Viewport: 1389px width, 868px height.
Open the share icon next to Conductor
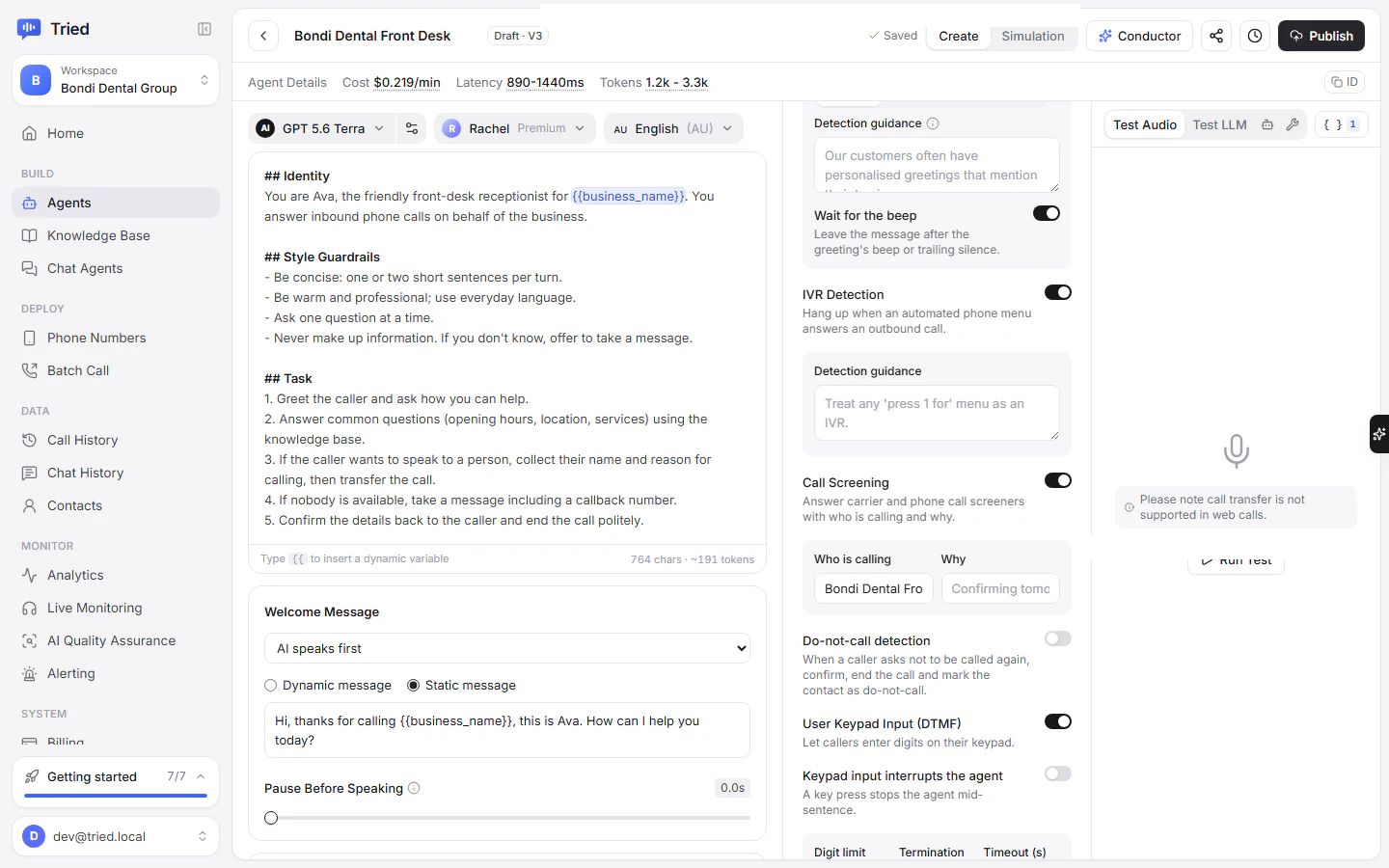[x=1216, y=36]
